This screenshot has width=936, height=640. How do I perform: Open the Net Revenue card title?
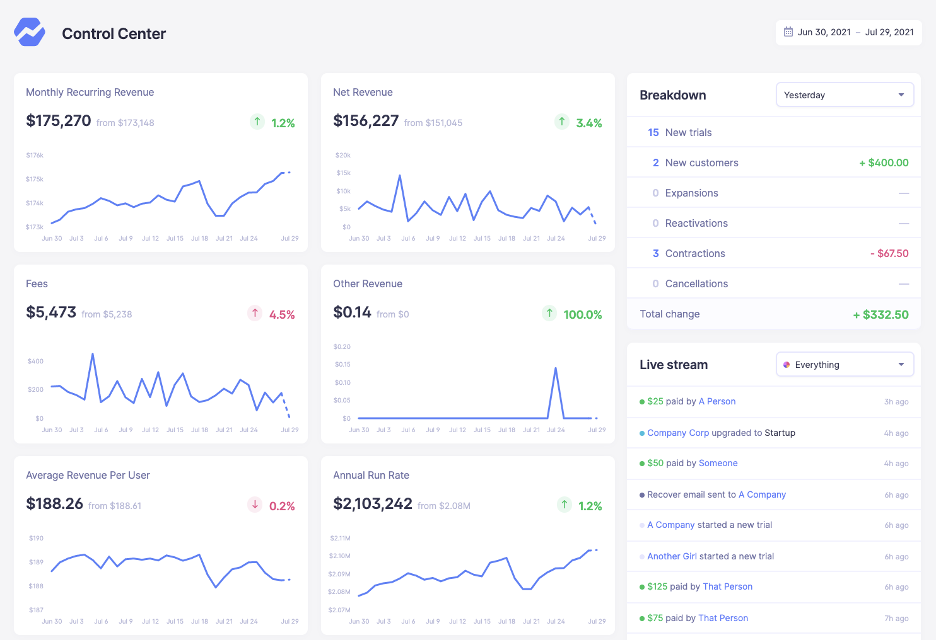pyautogui.click(x=363, y=92)
